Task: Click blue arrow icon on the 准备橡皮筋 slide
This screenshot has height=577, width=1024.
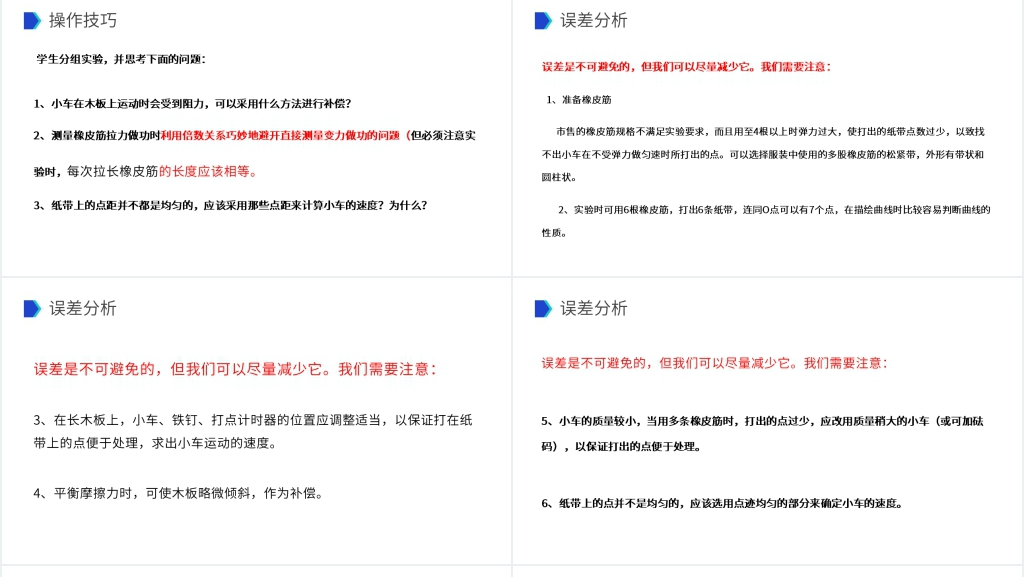Action: click(x=543, y=21)
